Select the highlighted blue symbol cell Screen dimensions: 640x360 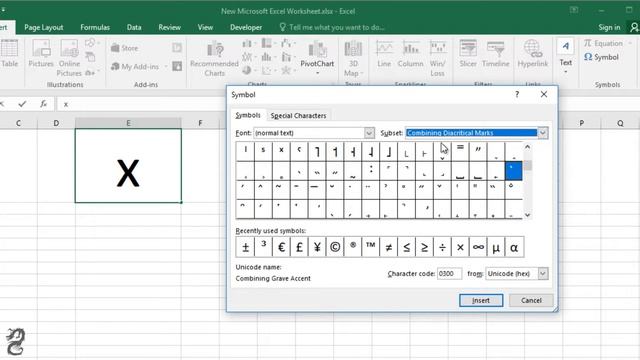click(513, 171)
